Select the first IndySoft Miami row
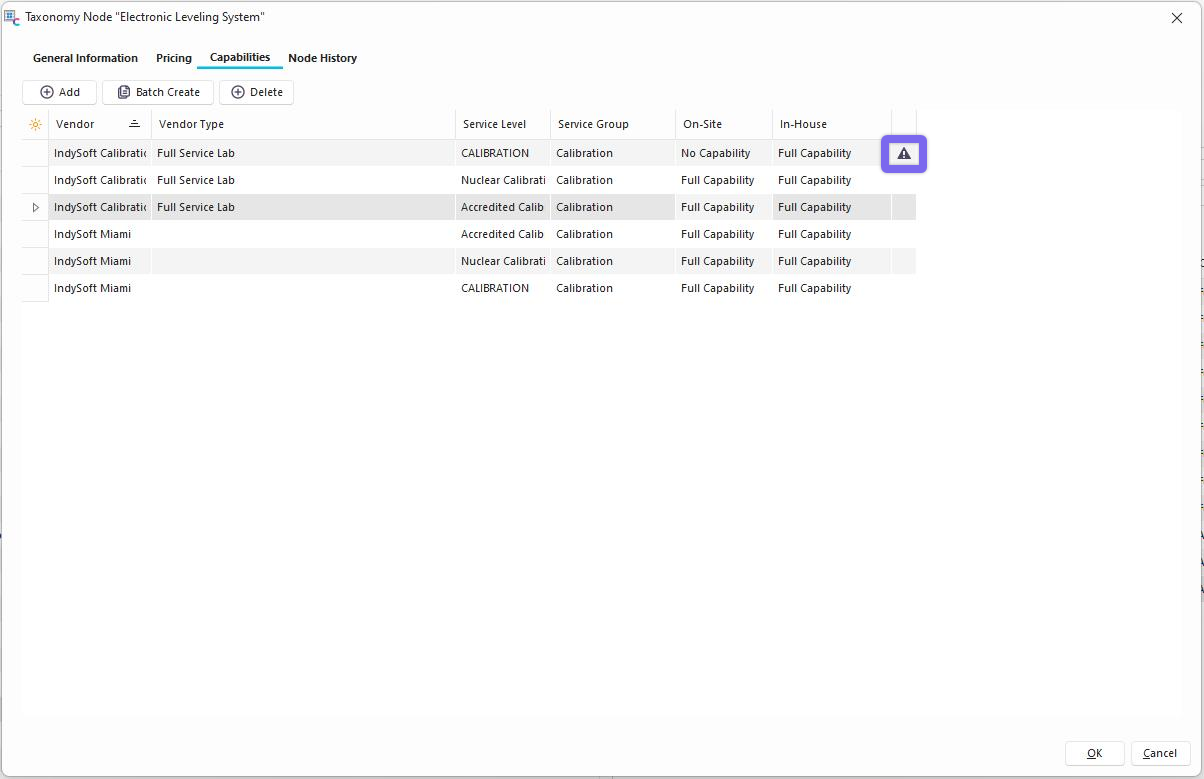This screenshot has width=1204, height=779. point(93,234)
